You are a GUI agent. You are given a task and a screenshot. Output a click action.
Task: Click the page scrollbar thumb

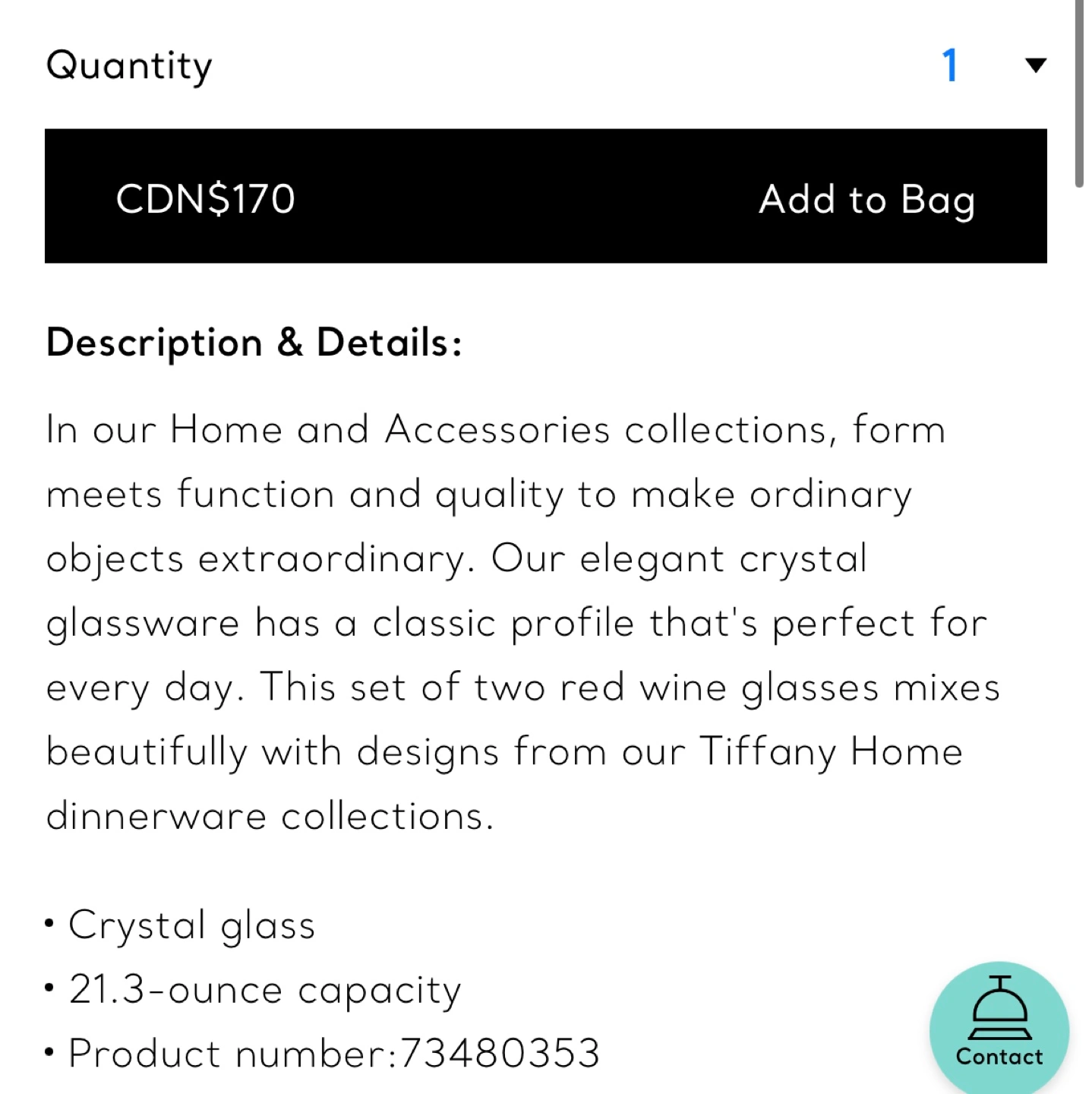coord(1079,93)
